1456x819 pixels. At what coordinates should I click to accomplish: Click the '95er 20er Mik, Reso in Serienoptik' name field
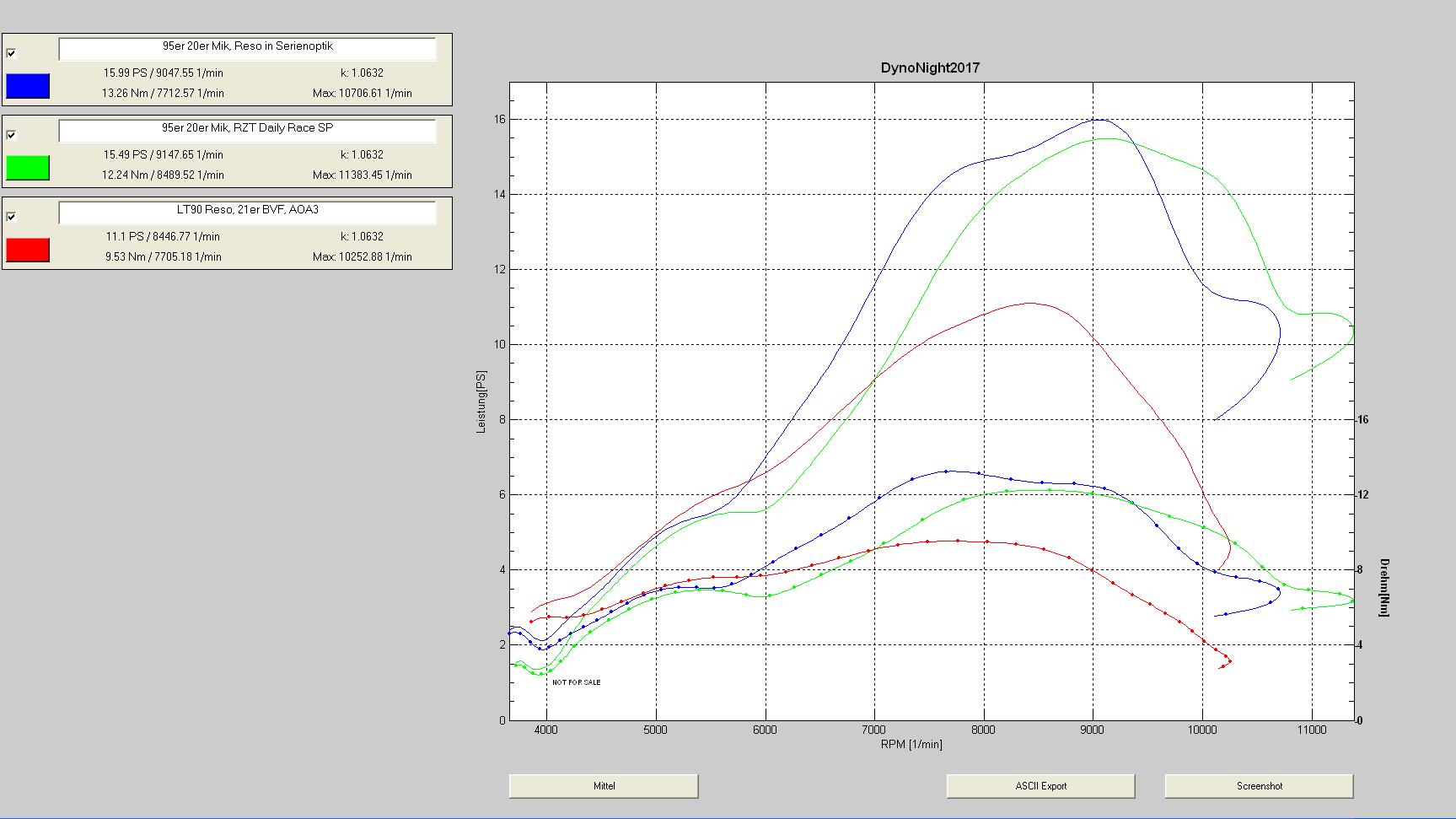(x=247, y=49)
